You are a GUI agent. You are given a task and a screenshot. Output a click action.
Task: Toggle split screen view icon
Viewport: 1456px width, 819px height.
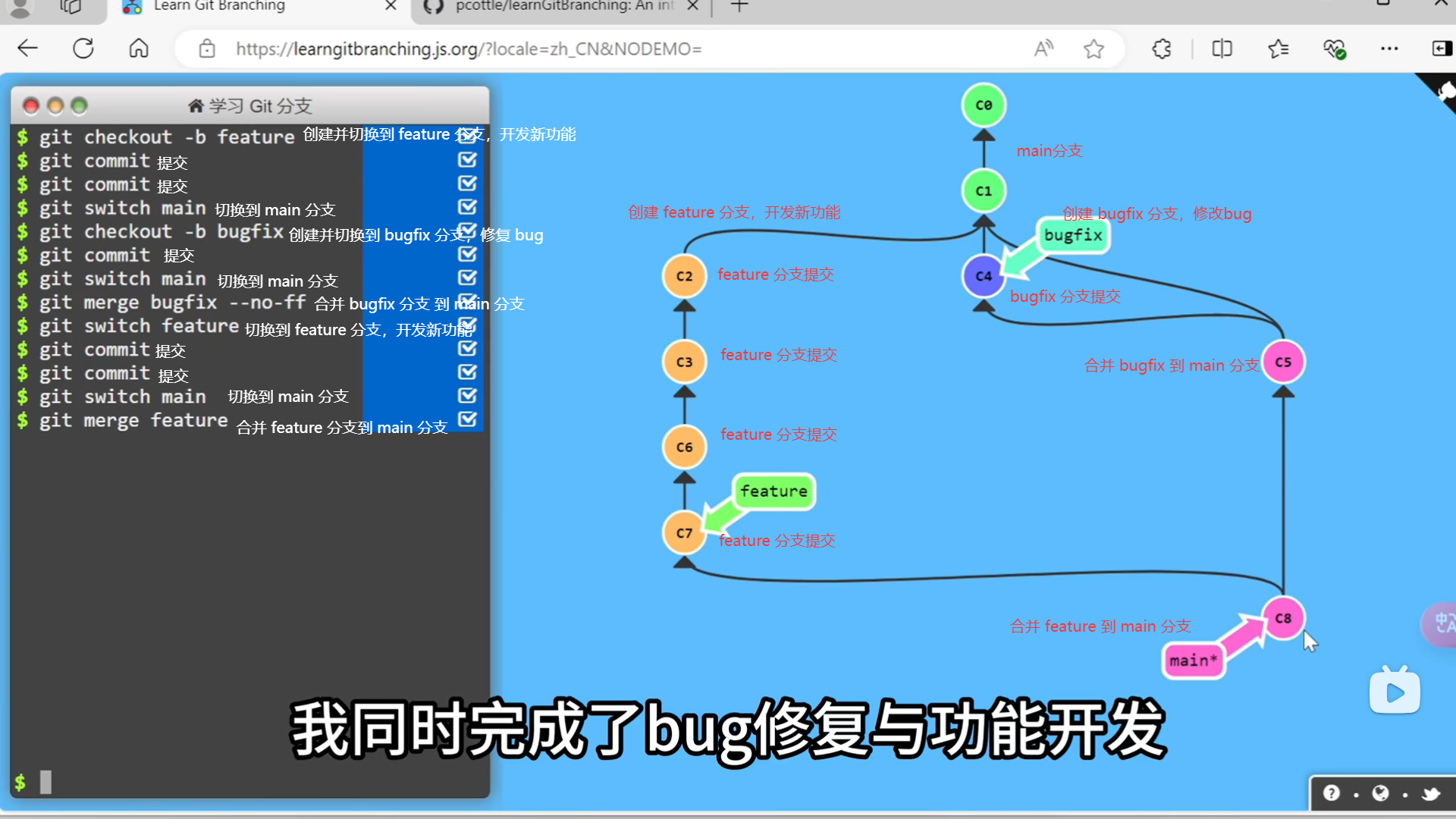pyautogui.click(x=1222, y=49)
